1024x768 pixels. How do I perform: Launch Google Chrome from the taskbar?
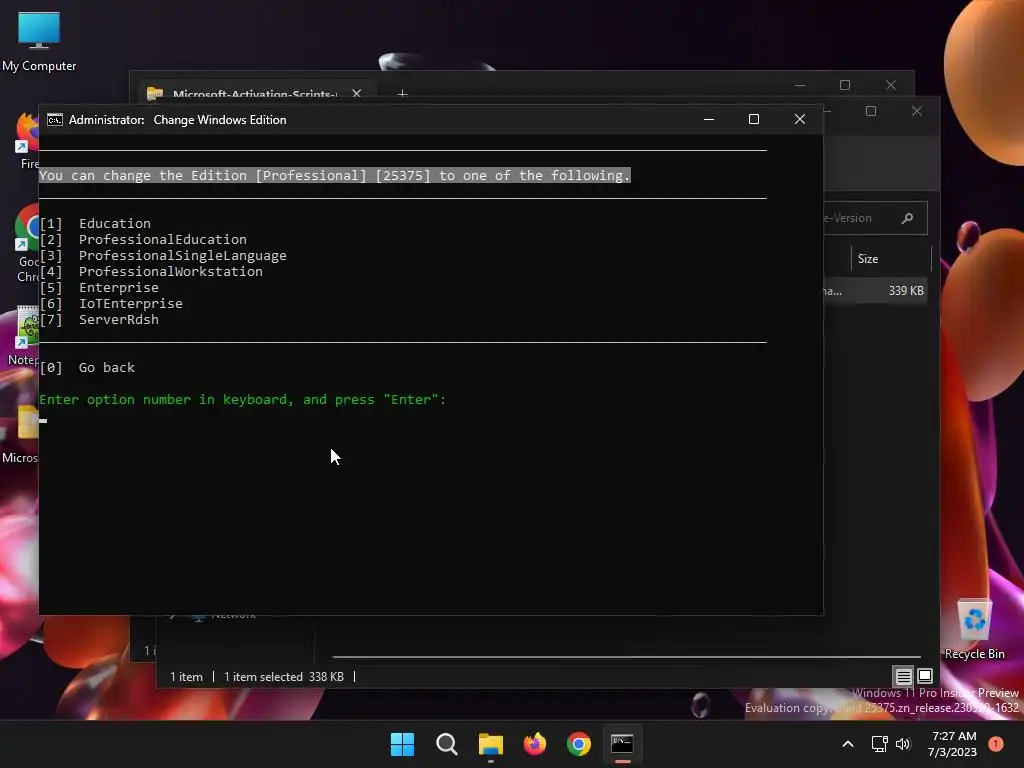coord(579,744)
